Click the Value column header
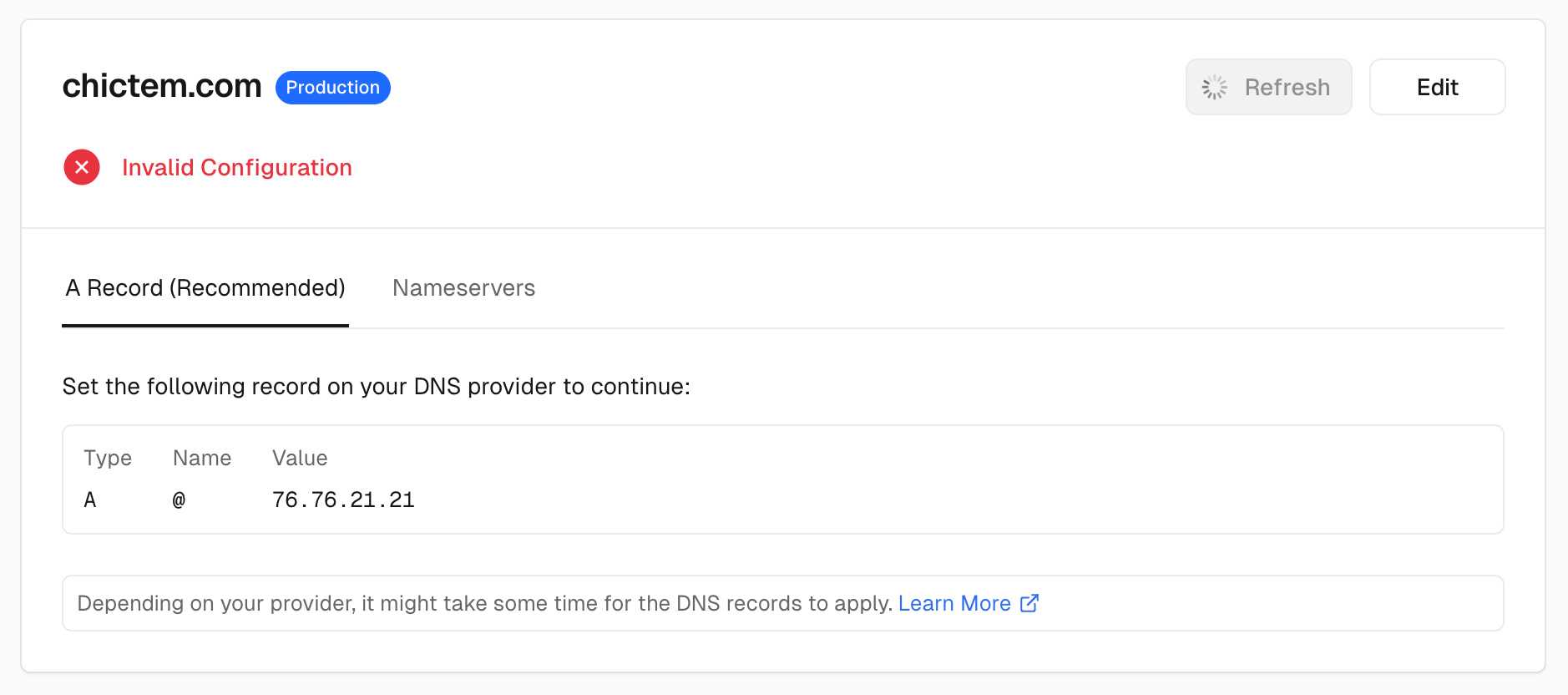 coord(300,458)
